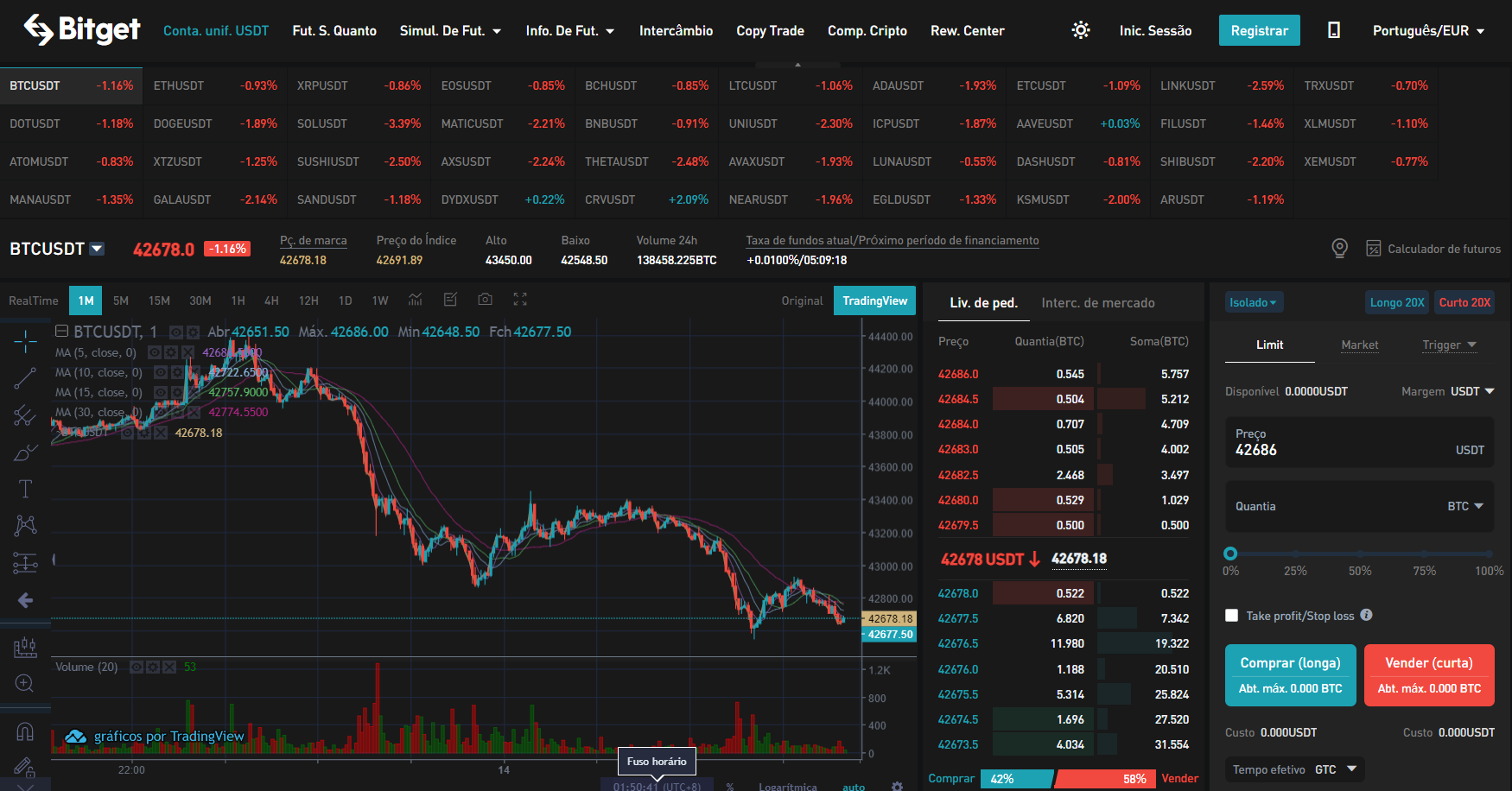Switch to Interc. de mercado tab
The height and width of the screenshot is (791, 1512).
tap(1097, 302)
